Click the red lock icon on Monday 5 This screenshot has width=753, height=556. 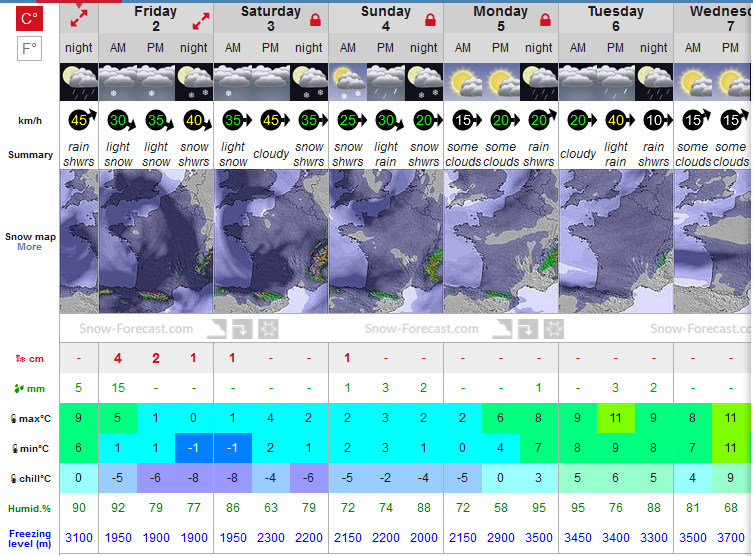(x=545, y=20)
